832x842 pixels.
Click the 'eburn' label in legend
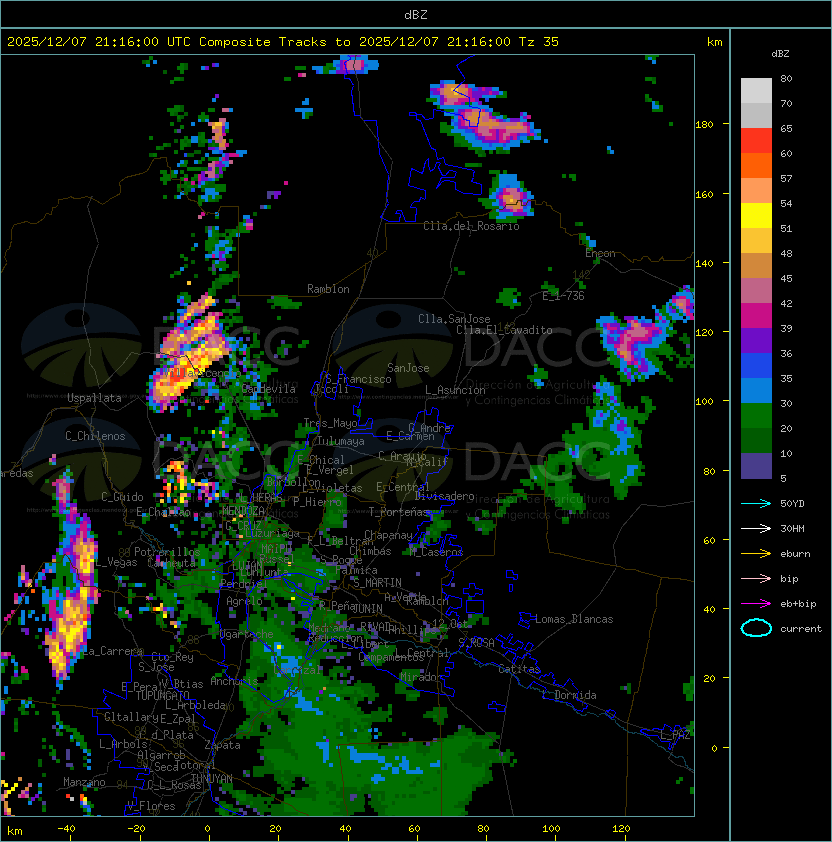(x=795, y=554)
